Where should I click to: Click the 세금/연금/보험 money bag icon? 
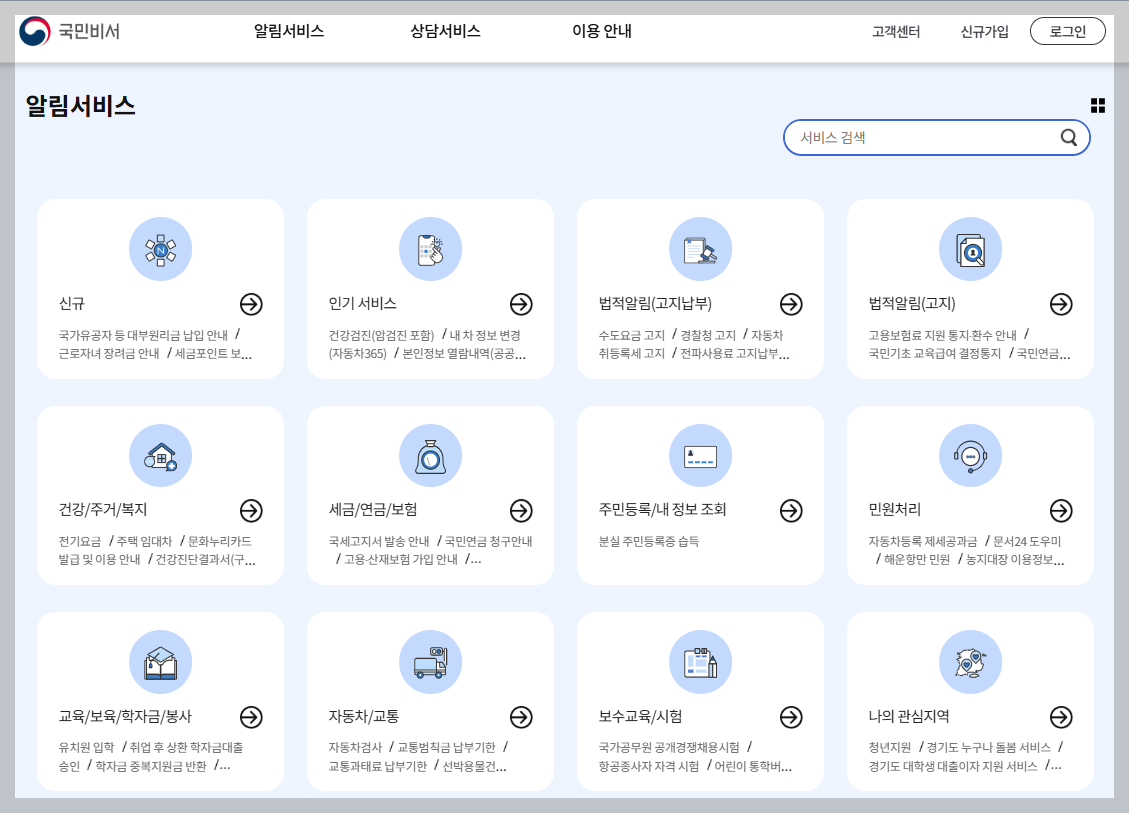tap(430, 455)
